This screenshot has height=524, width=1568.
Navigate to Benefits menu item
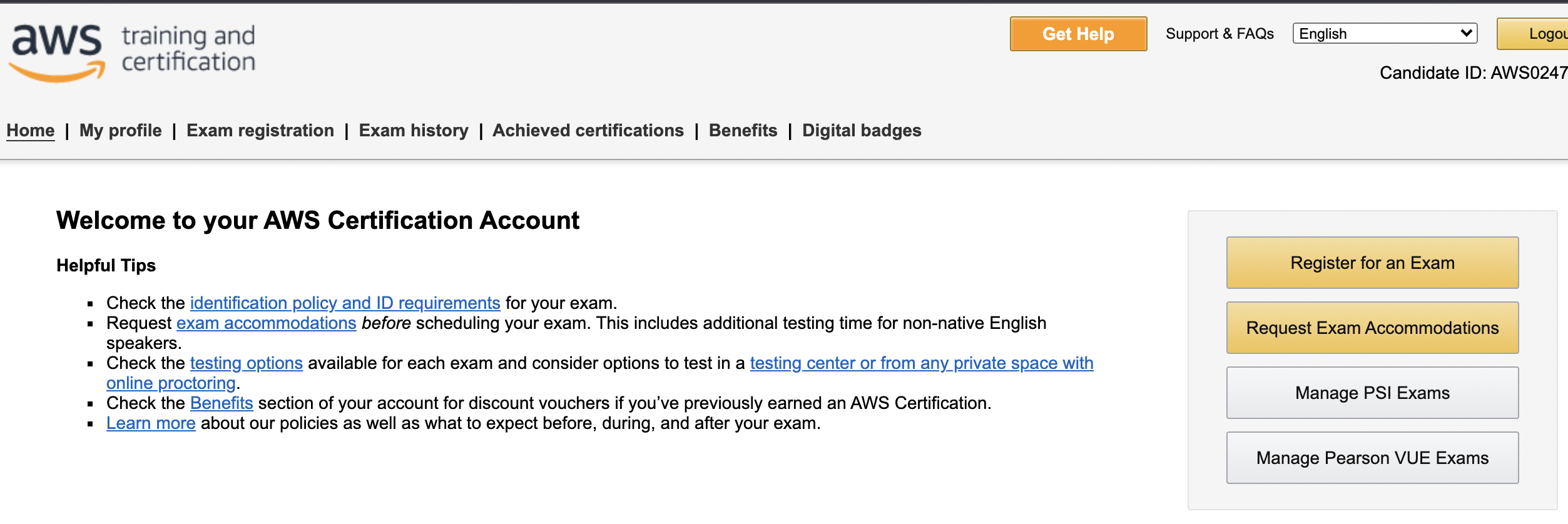coord(743,130)
